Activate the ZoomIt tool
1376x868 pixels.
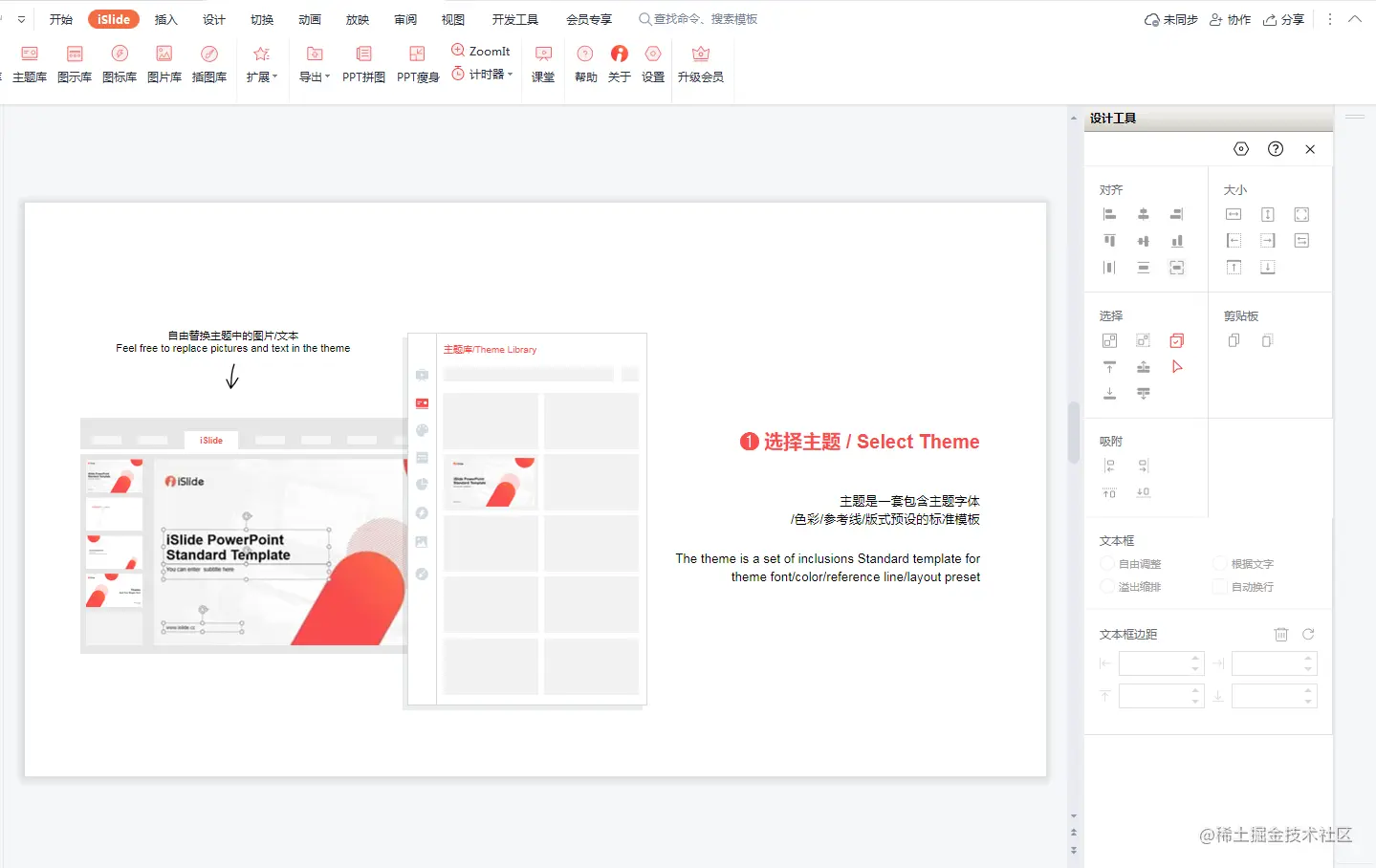click(481, 50)
